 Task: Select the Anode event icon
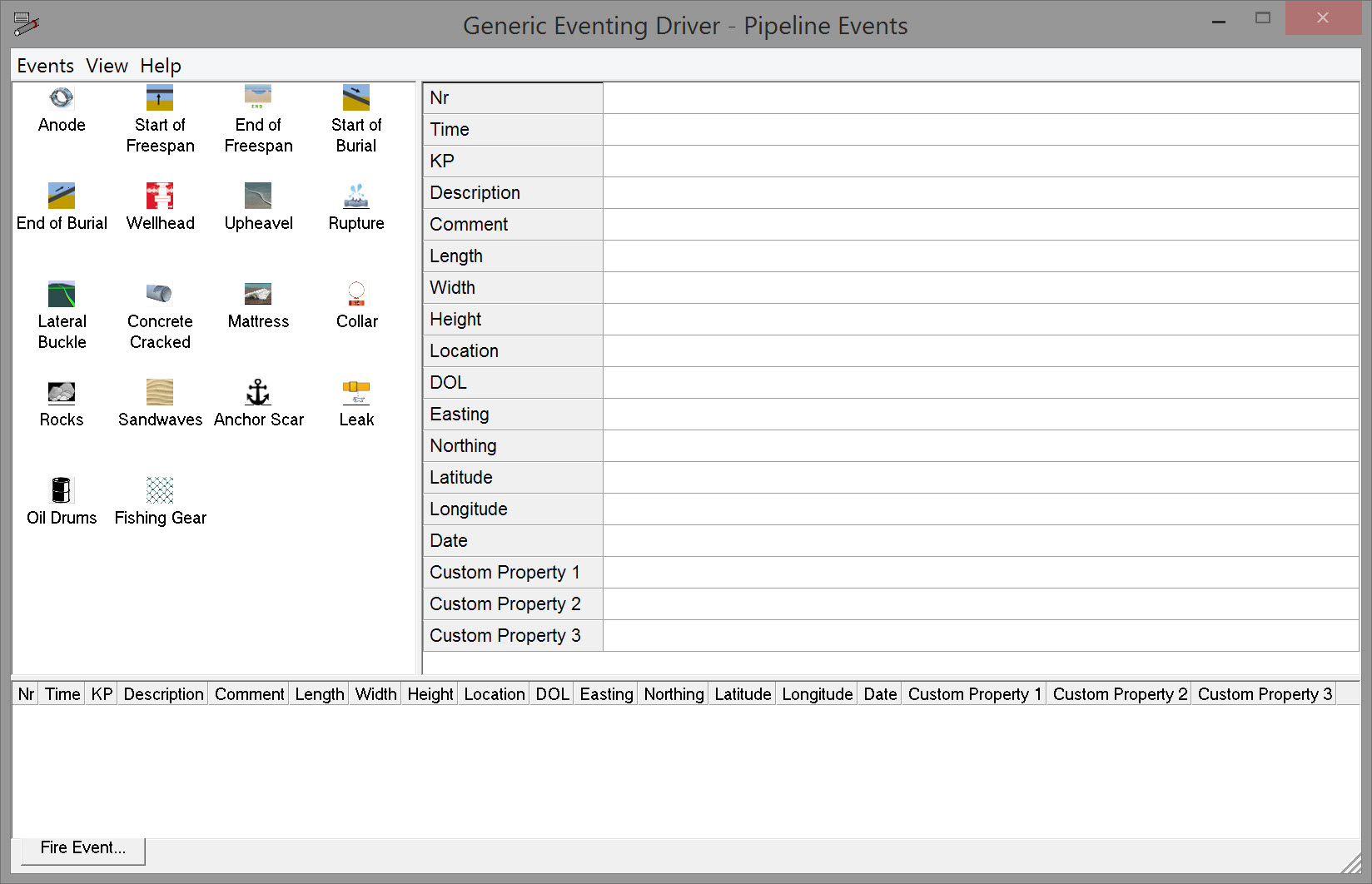pos(62,98)
